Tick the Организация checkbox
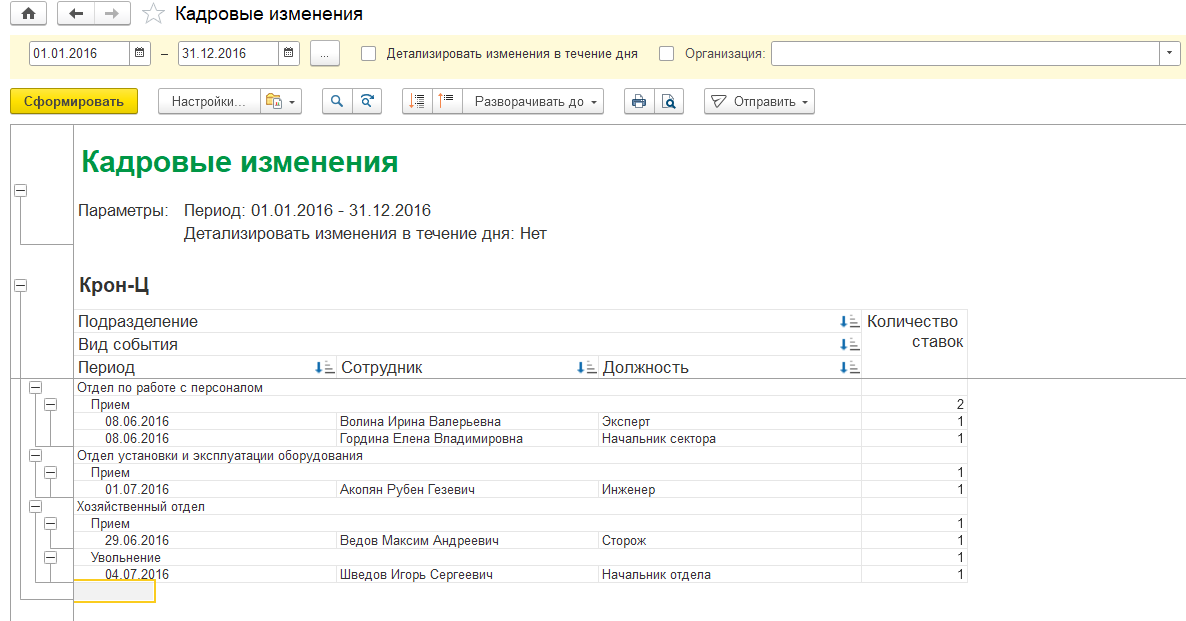This screenshot has height=621, width=1186. point(667,54)
